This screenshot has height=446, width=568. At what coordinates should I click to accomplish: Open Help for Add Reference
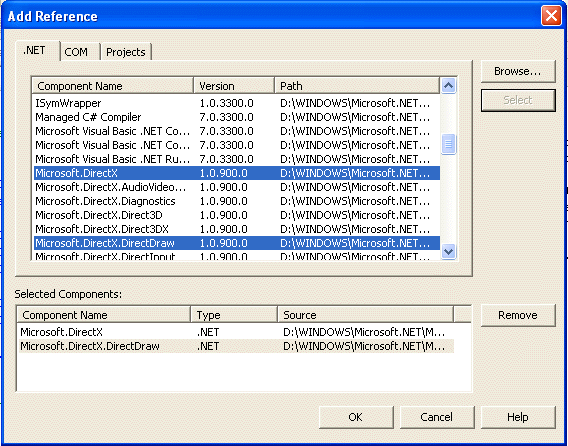[x=518, y=417]
